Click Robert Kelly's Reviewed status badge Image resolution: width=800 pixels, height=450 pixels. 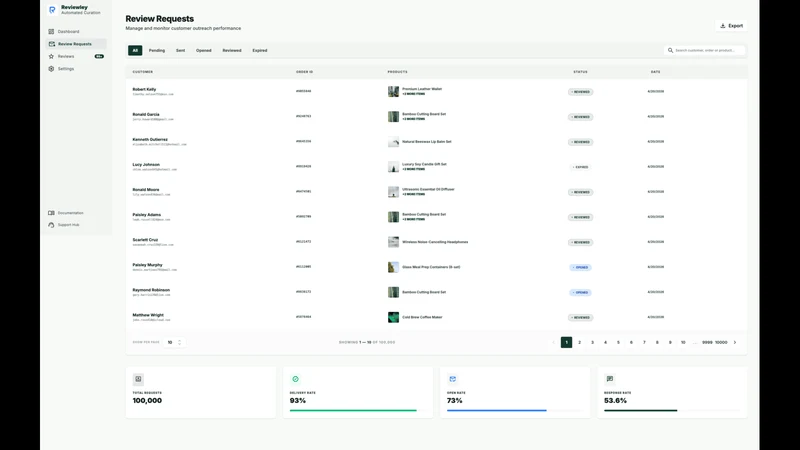pyautogui.click(x=581, y=92)
